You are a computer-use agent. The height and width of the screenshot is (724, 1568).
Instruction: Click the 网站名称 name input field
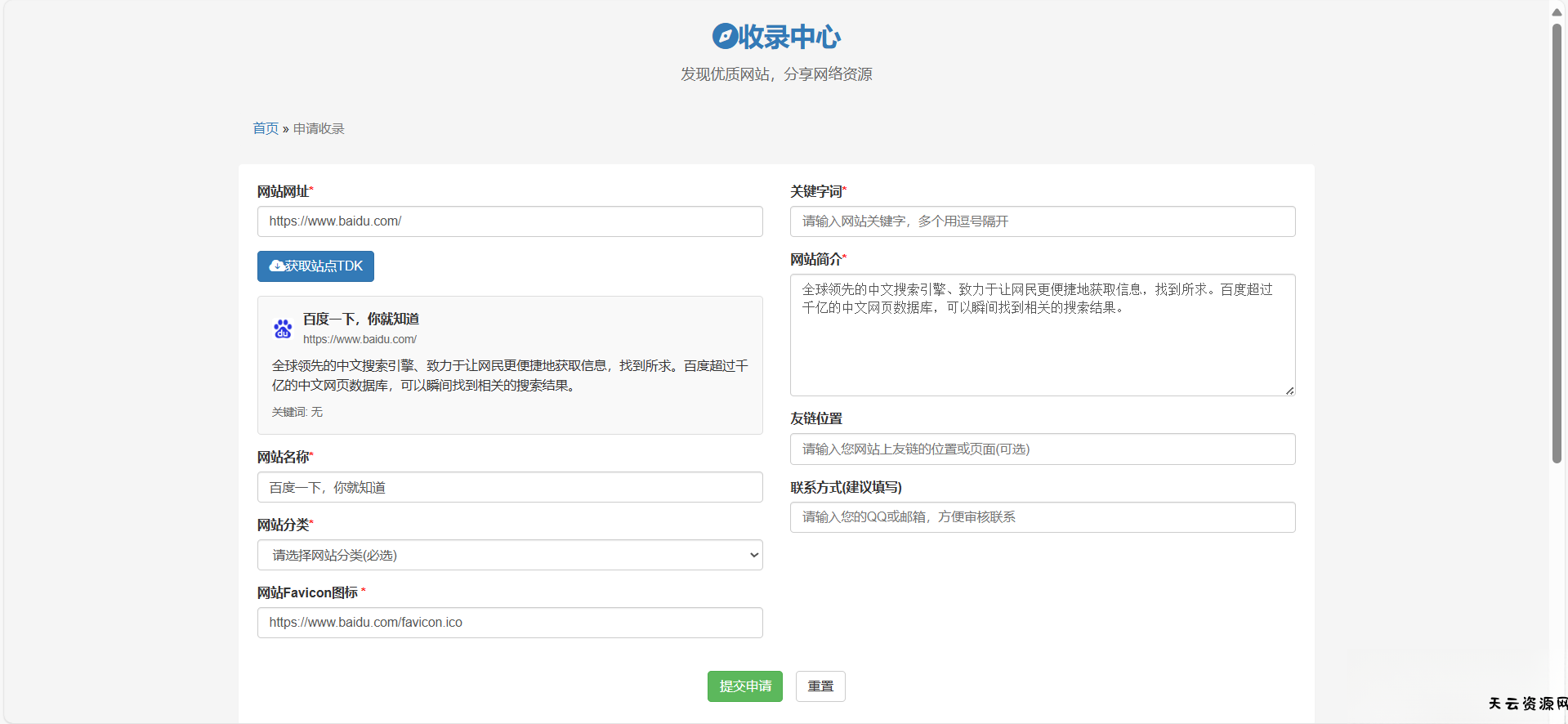click(509, 487)
